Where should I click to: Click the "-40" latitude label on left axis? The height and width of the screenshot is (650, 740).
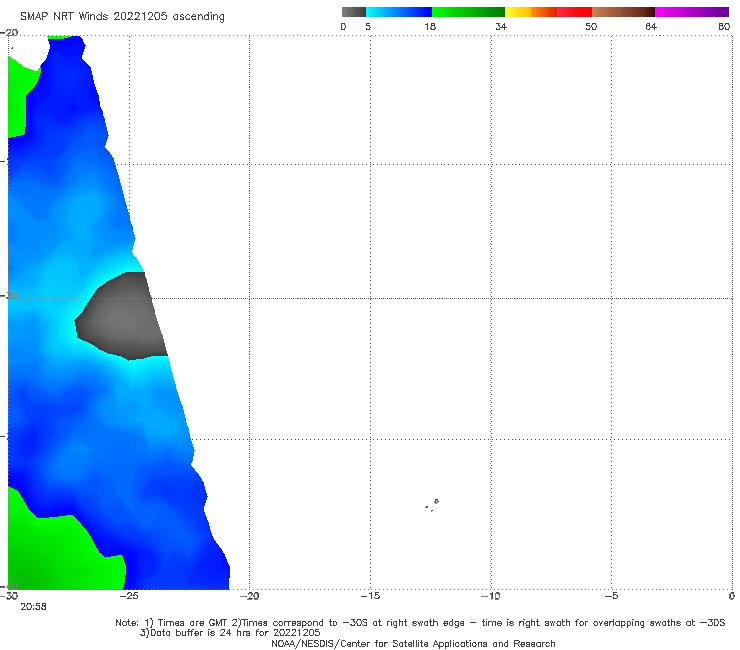[9, 587]
